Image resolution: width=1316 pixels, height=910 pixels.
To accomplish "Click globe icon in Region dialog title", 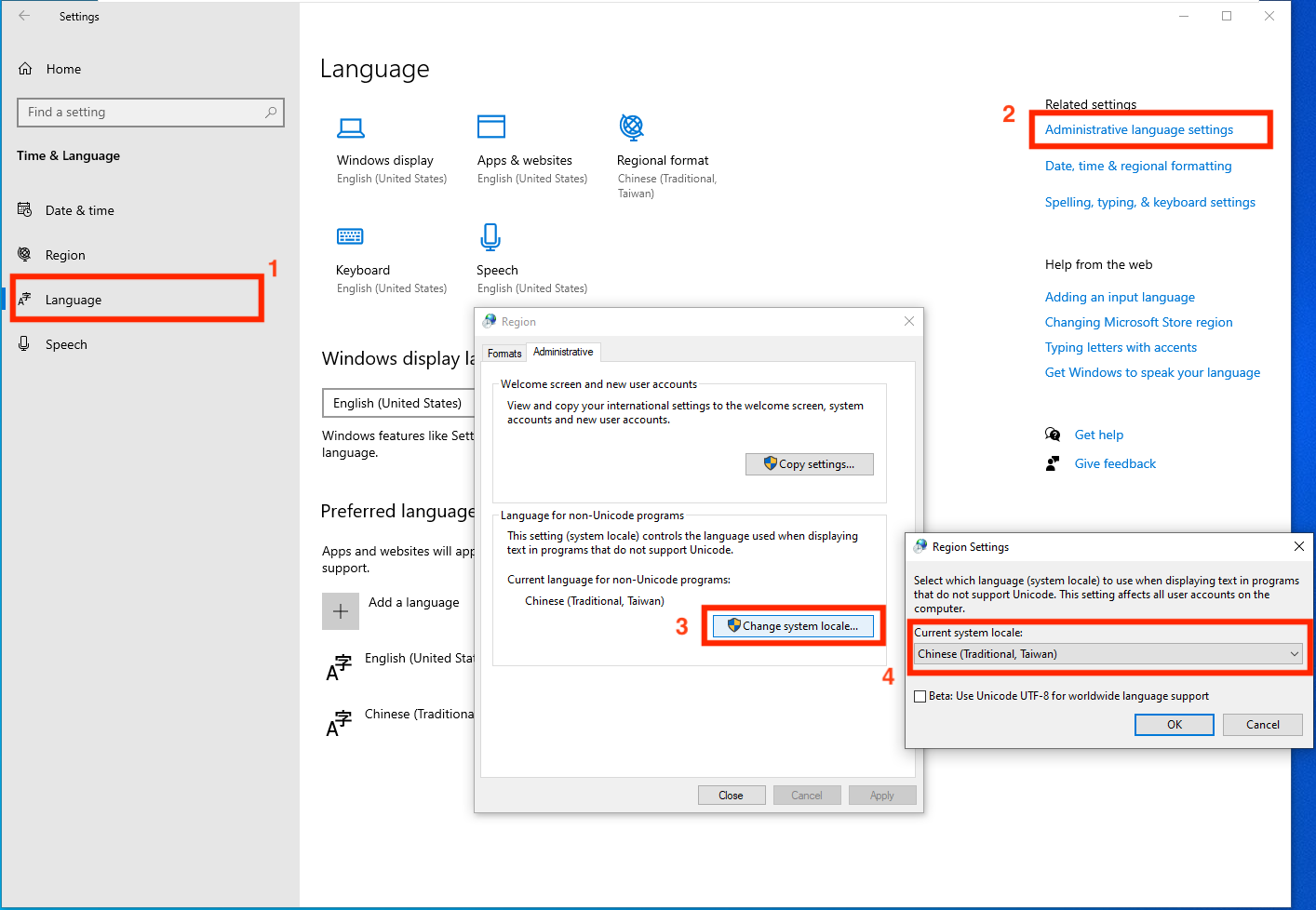I will 490,321.
